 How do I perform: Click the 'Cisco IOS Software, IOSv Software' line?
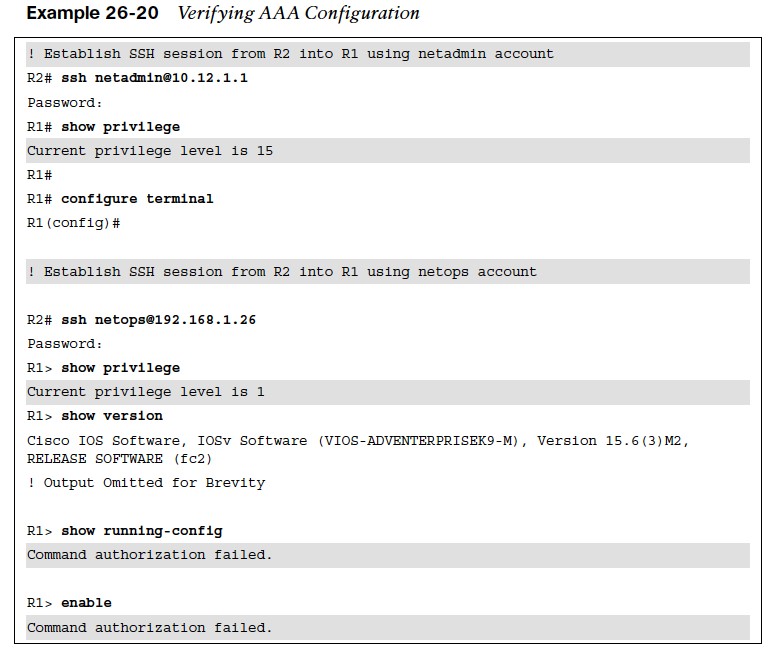(358, 441)
